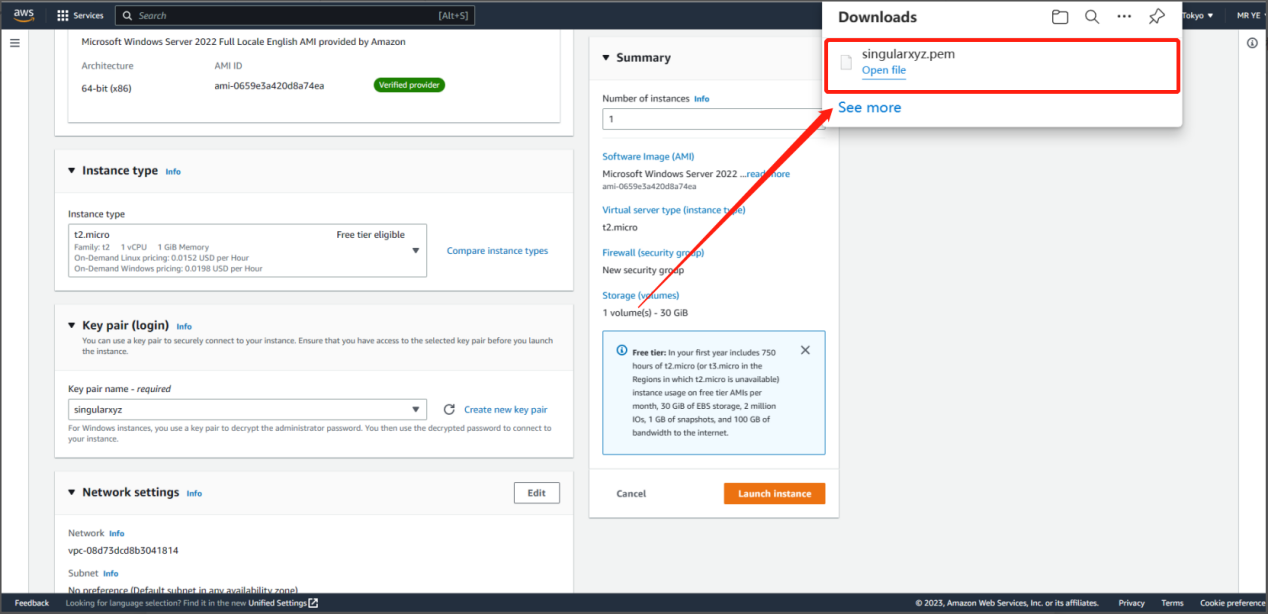Open Software Image (AMI) summary link

click(x=648, y=157)
